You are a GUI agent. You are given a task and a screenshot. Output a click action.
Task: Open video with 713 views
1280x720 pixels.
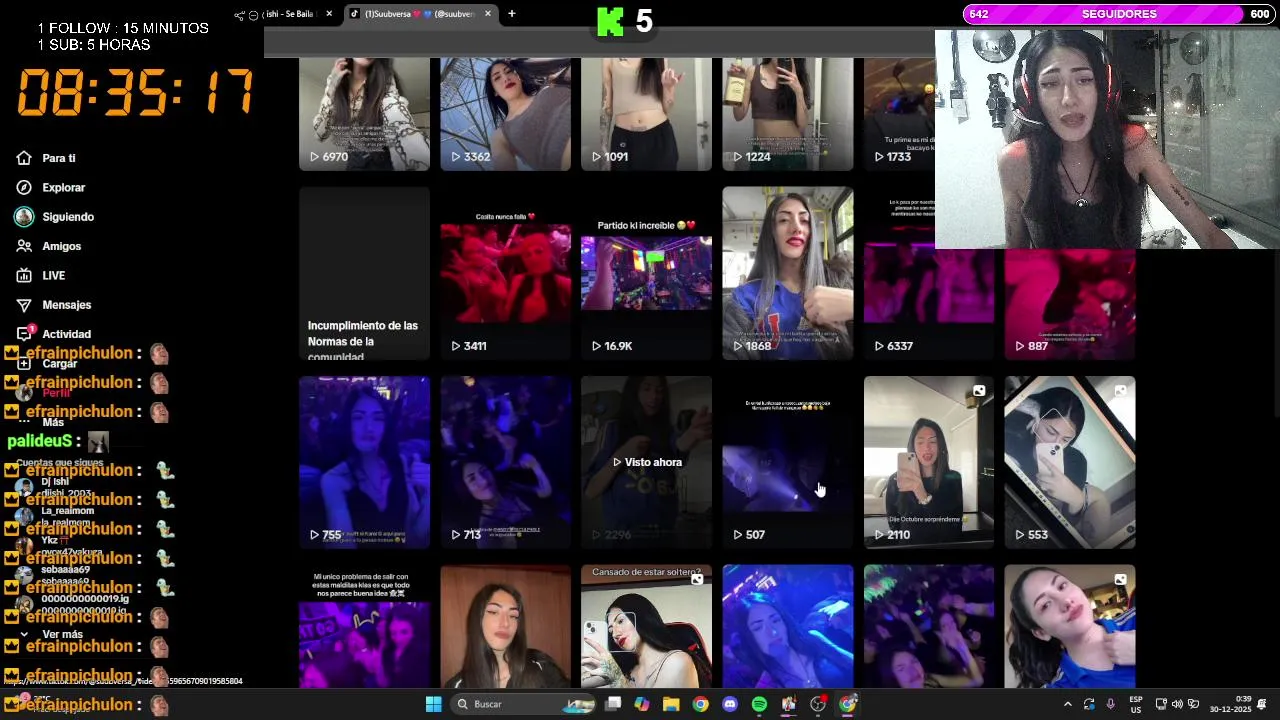point(505,462)
